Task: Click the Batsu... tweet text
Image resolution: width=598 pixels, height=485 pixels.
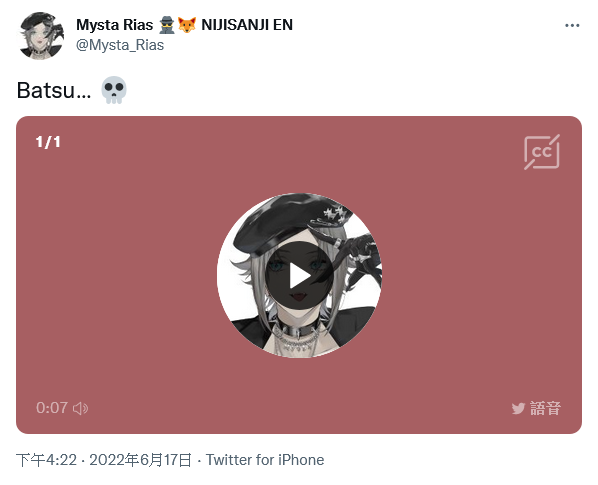Action: coord(54,91)
